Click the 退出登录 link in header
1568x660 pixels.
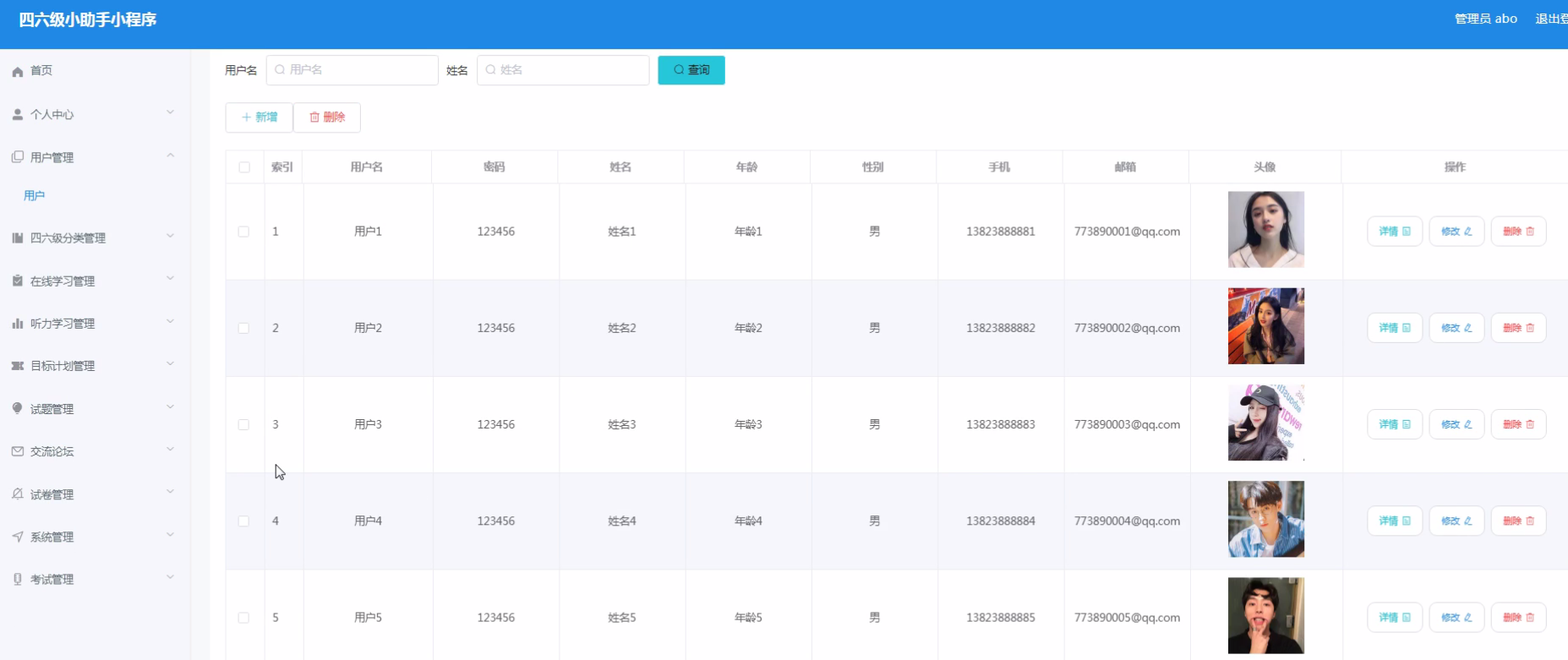coord(1552,19)
